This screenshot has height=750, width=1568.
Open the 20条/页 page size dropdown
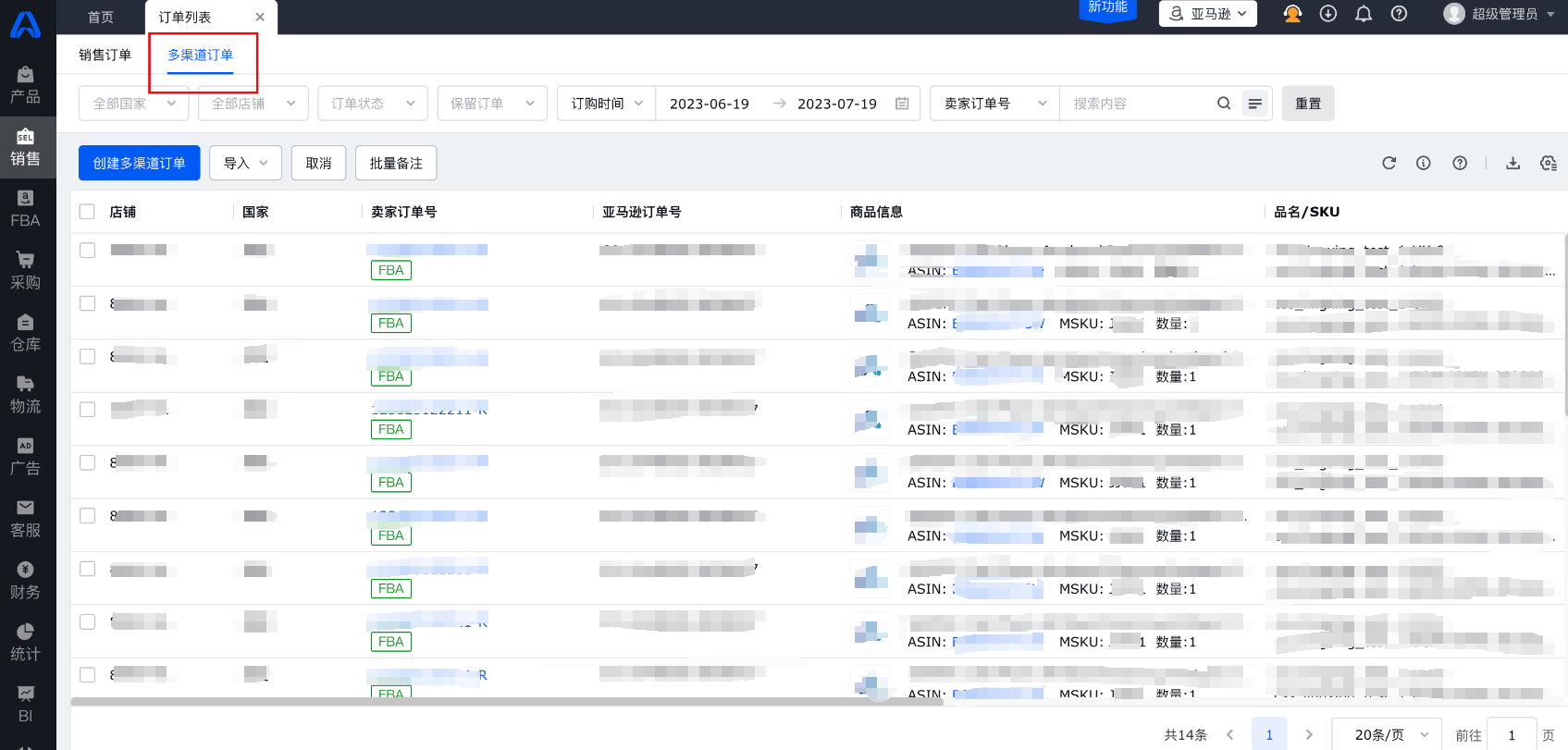pos(1387,734)
